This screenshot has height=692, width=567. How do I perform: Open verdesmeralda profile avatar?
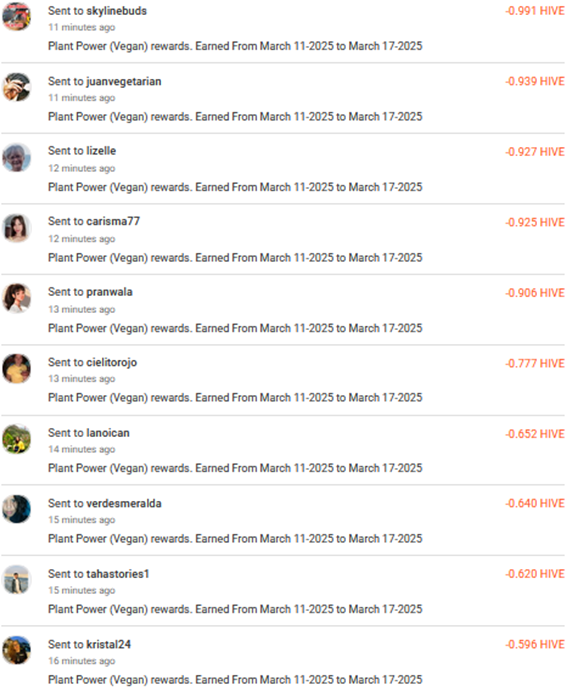click(x=17, y=509)
